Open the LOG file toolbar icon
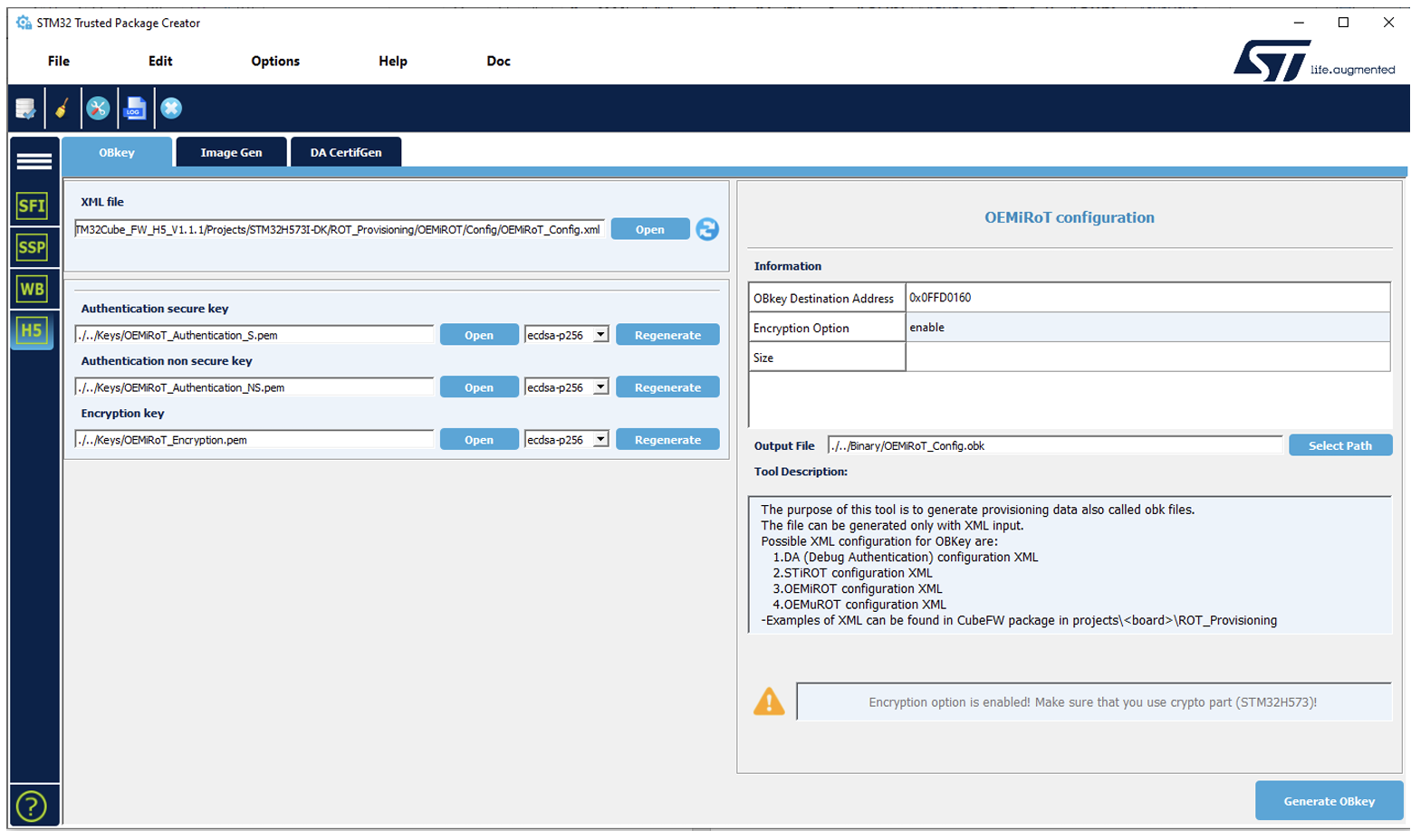Image resolution: width=1411 pixels, height=840 pixels. pyautogui.click(x=135, y=109)
